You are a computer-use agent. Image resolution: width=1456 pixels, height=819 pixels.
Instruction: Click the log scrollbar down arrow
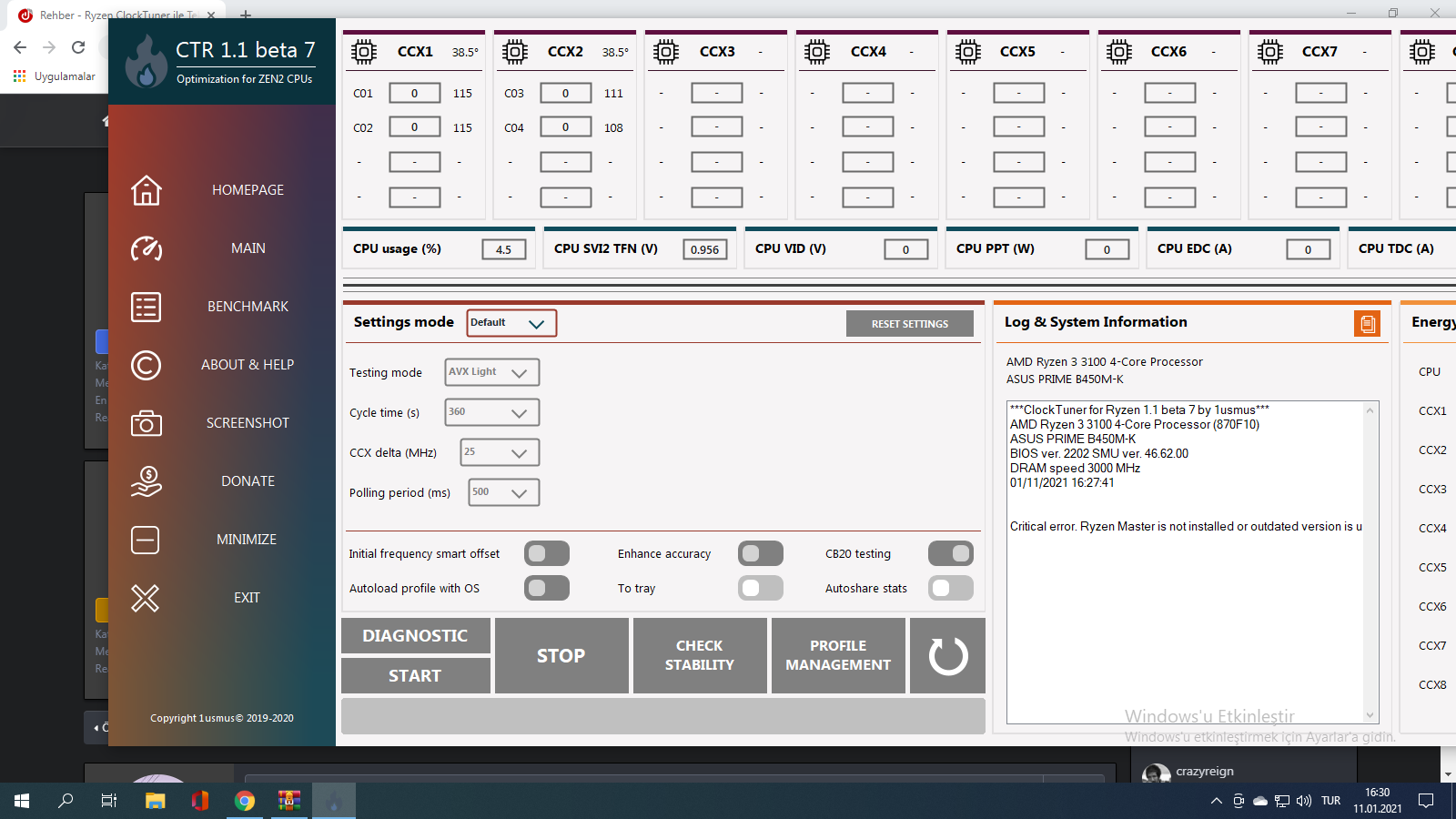click(x=1370, y=715)
